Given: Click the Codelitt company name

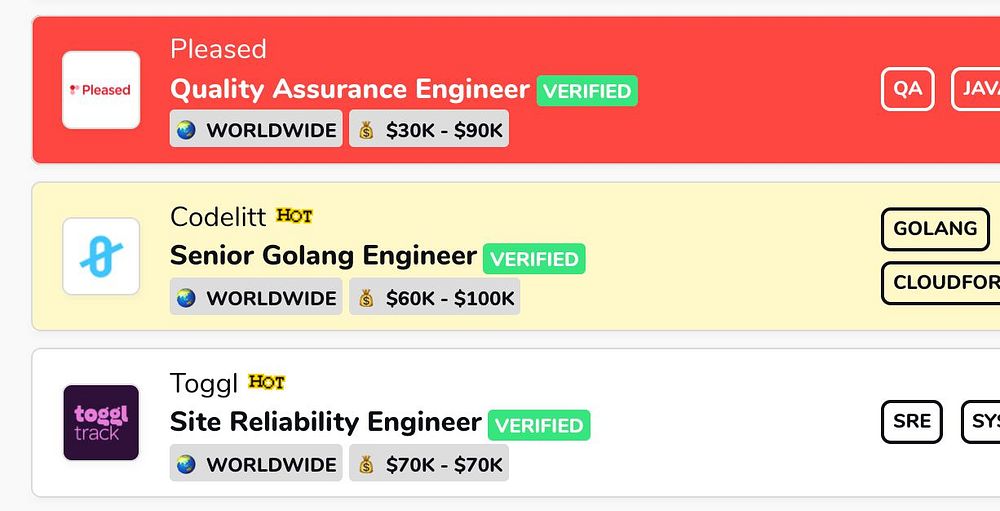Looking at the screenshot, I should click(x=218, y=216).
